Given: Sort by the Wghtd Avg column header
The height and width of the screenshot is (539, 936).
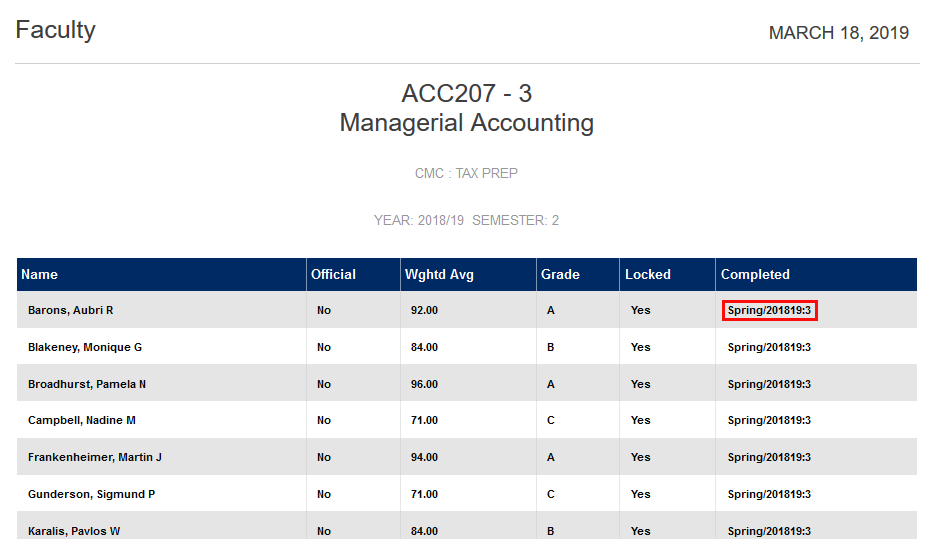Looking at the screenshot, I should click(439, 275).
